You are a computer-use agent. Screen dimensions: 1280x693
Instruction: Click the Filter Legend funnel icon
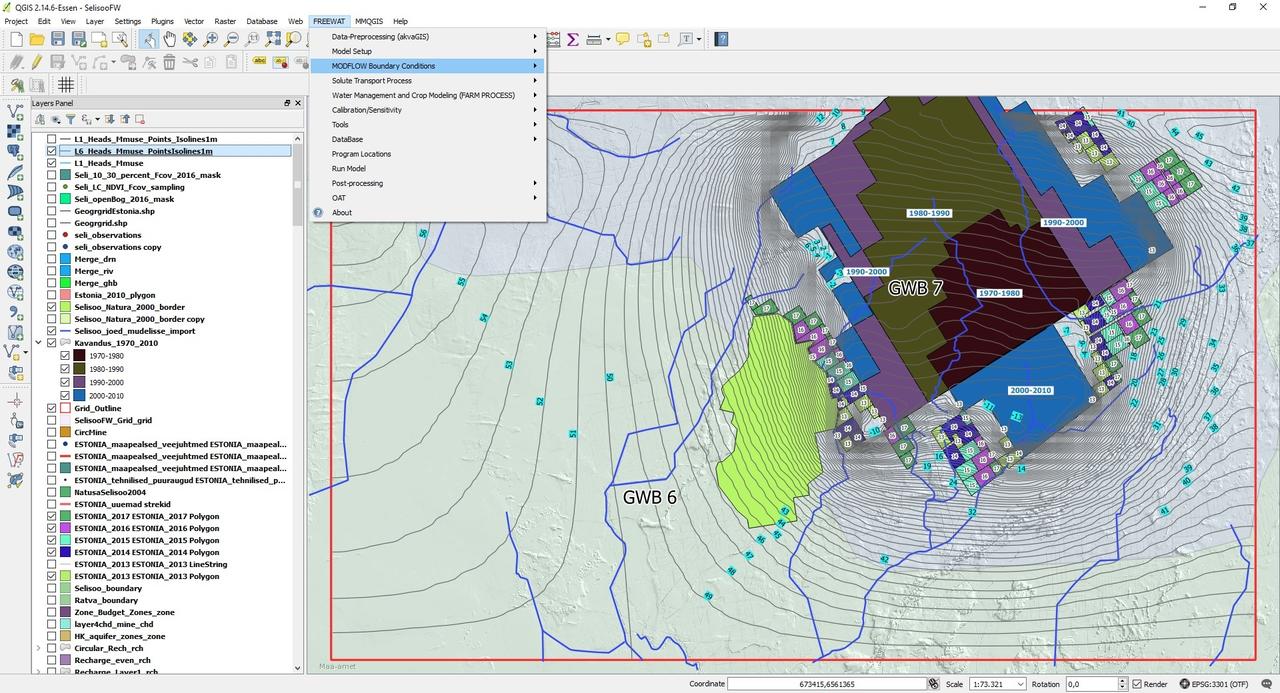[x=71, y=119]
